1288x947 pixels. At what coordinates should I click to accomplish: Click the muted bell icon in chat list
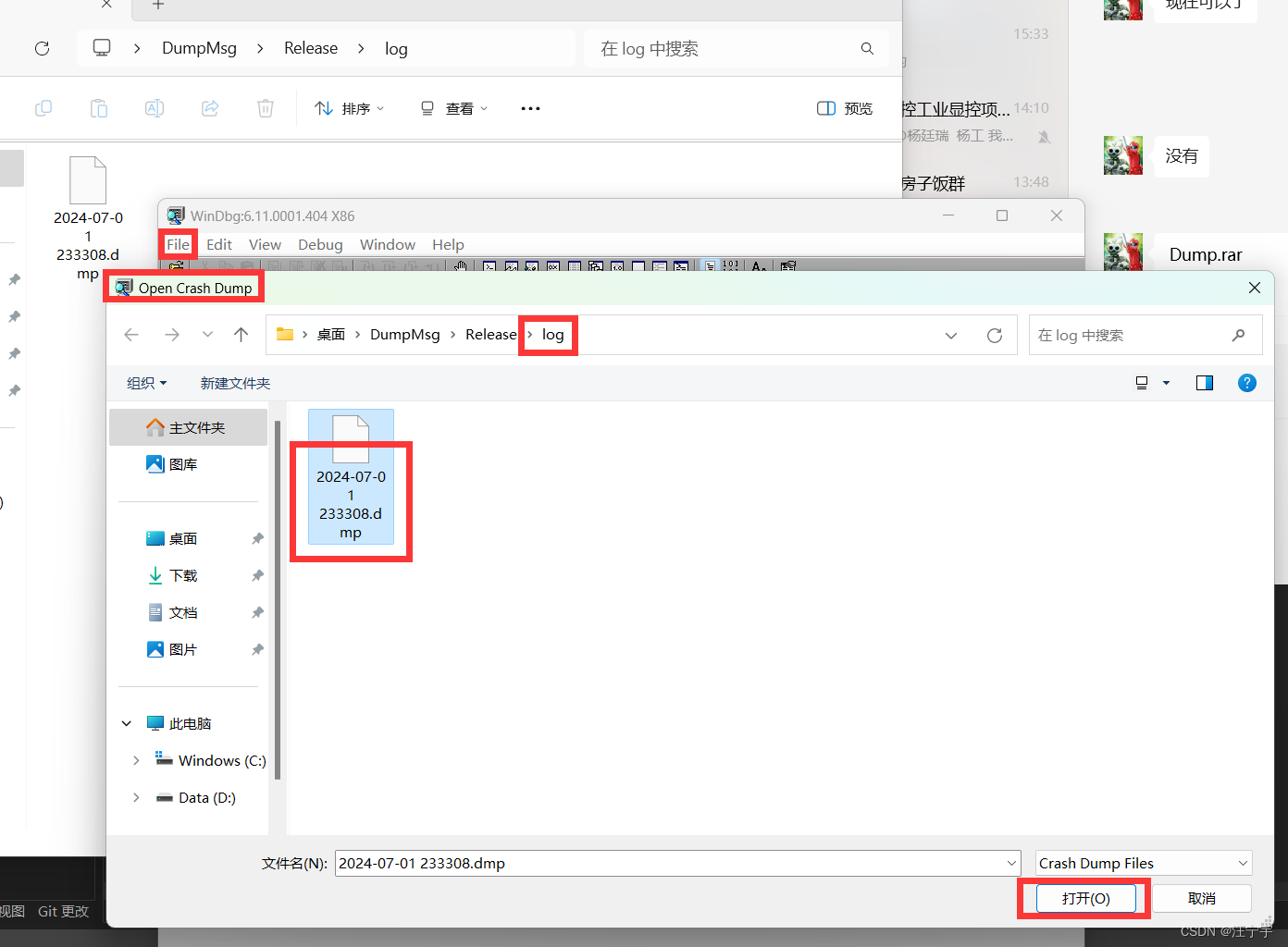click(1044, 137)
